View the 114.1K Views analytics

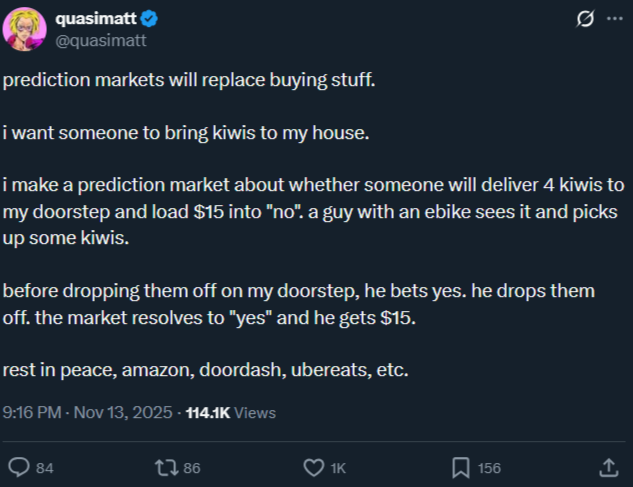[x=231, y=412]
